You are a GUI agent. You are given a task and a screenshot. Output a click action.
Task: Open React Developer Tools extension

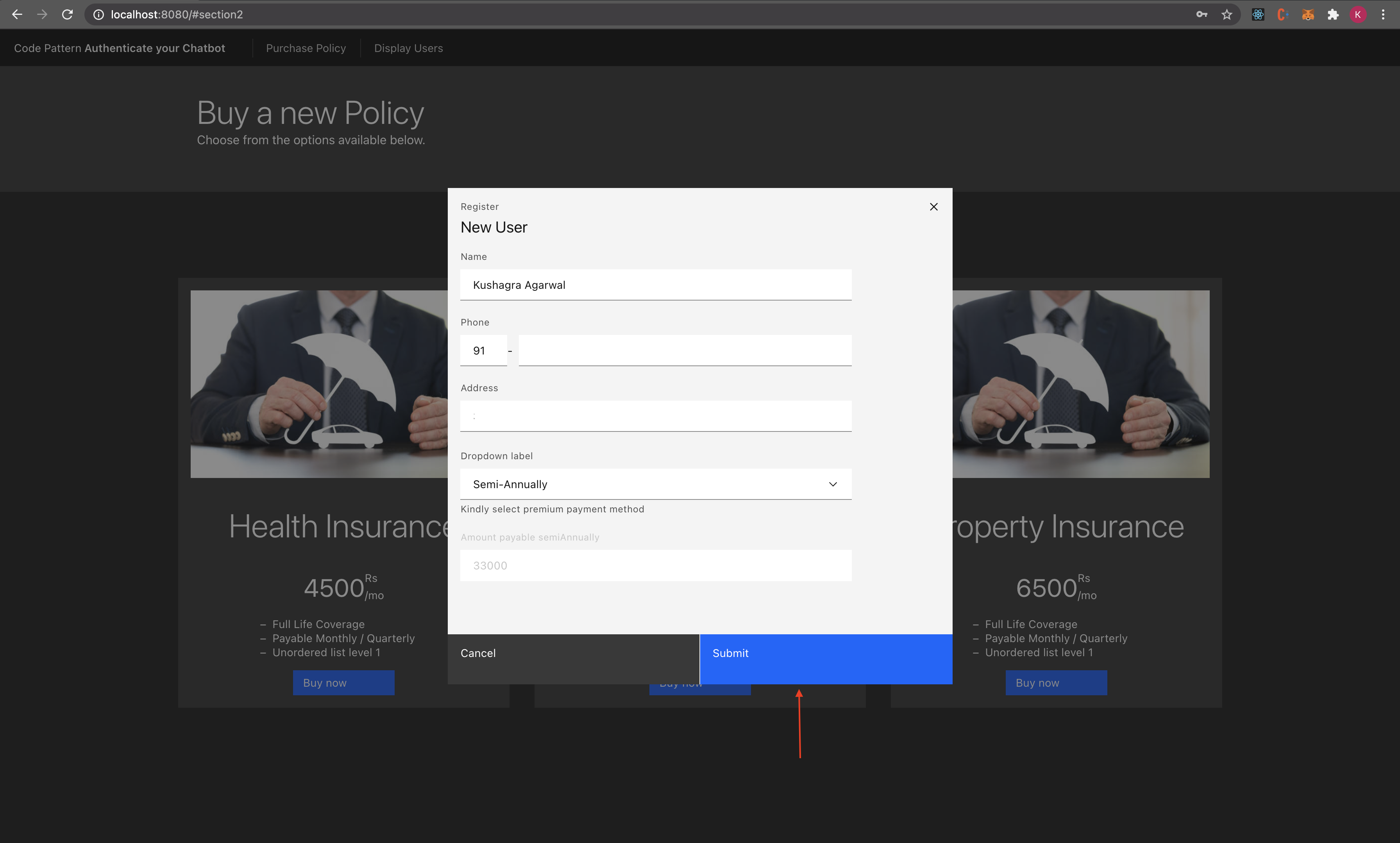[1257, 15]
